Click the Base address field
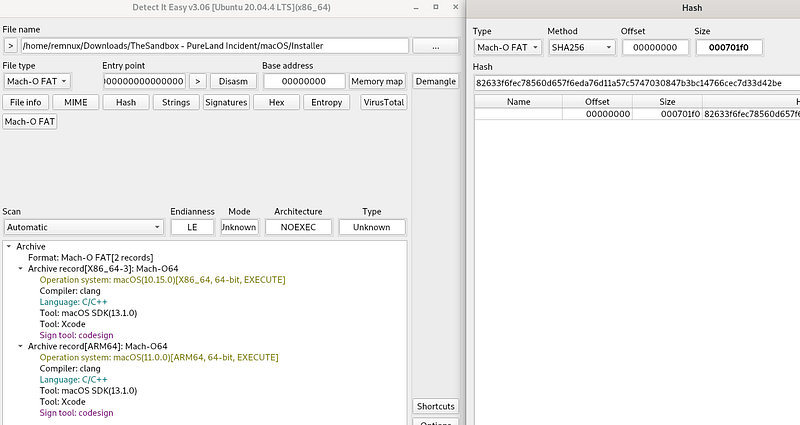This screenshot has width=800, height=425. (304, 81)
